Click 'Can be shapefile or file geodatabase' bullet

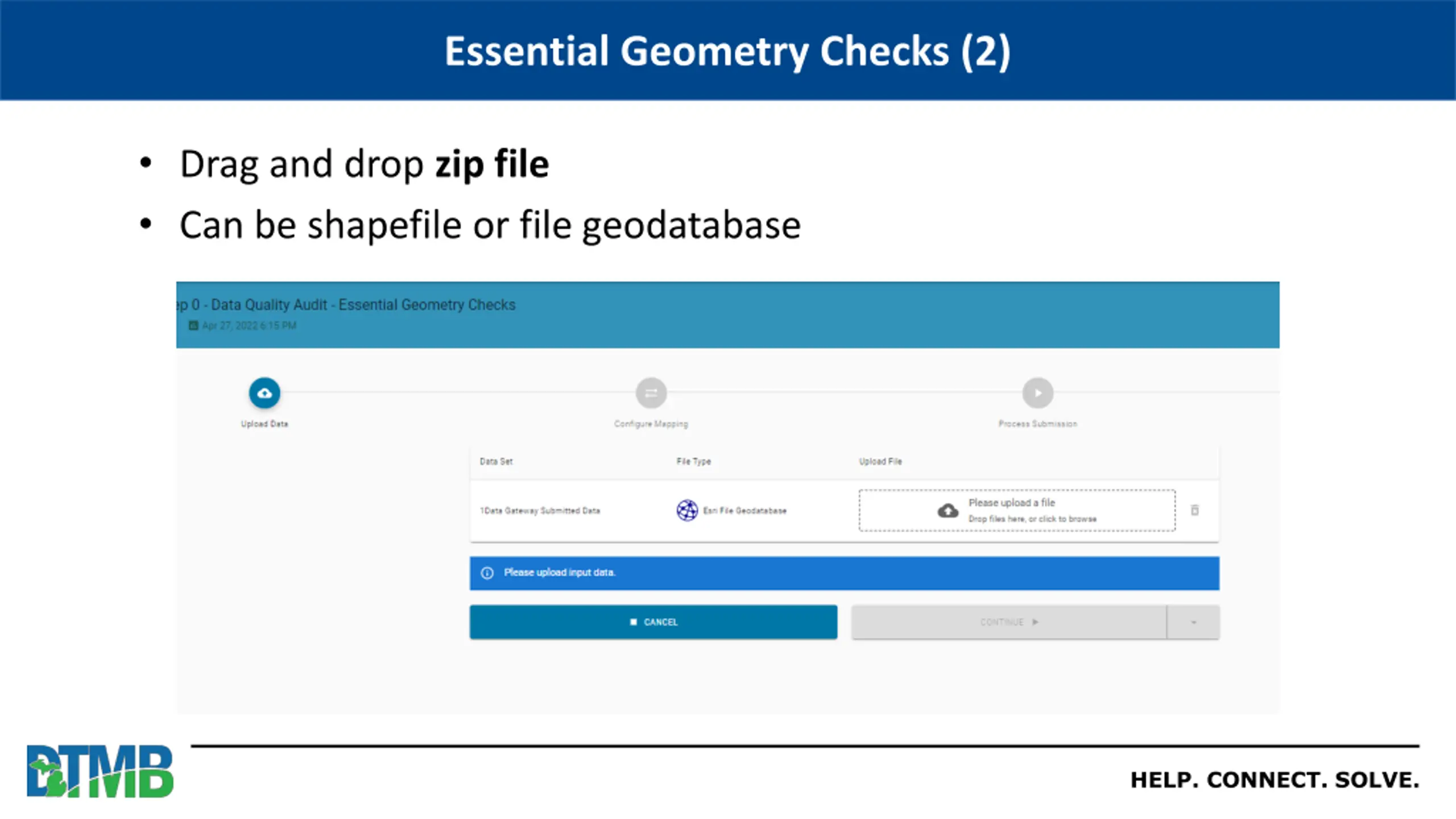(490, 226)
